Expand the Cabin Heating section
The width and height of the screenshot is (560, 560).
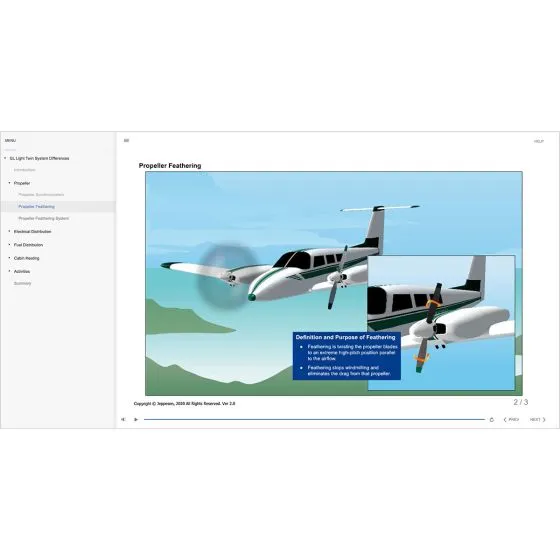pos(9,258)
